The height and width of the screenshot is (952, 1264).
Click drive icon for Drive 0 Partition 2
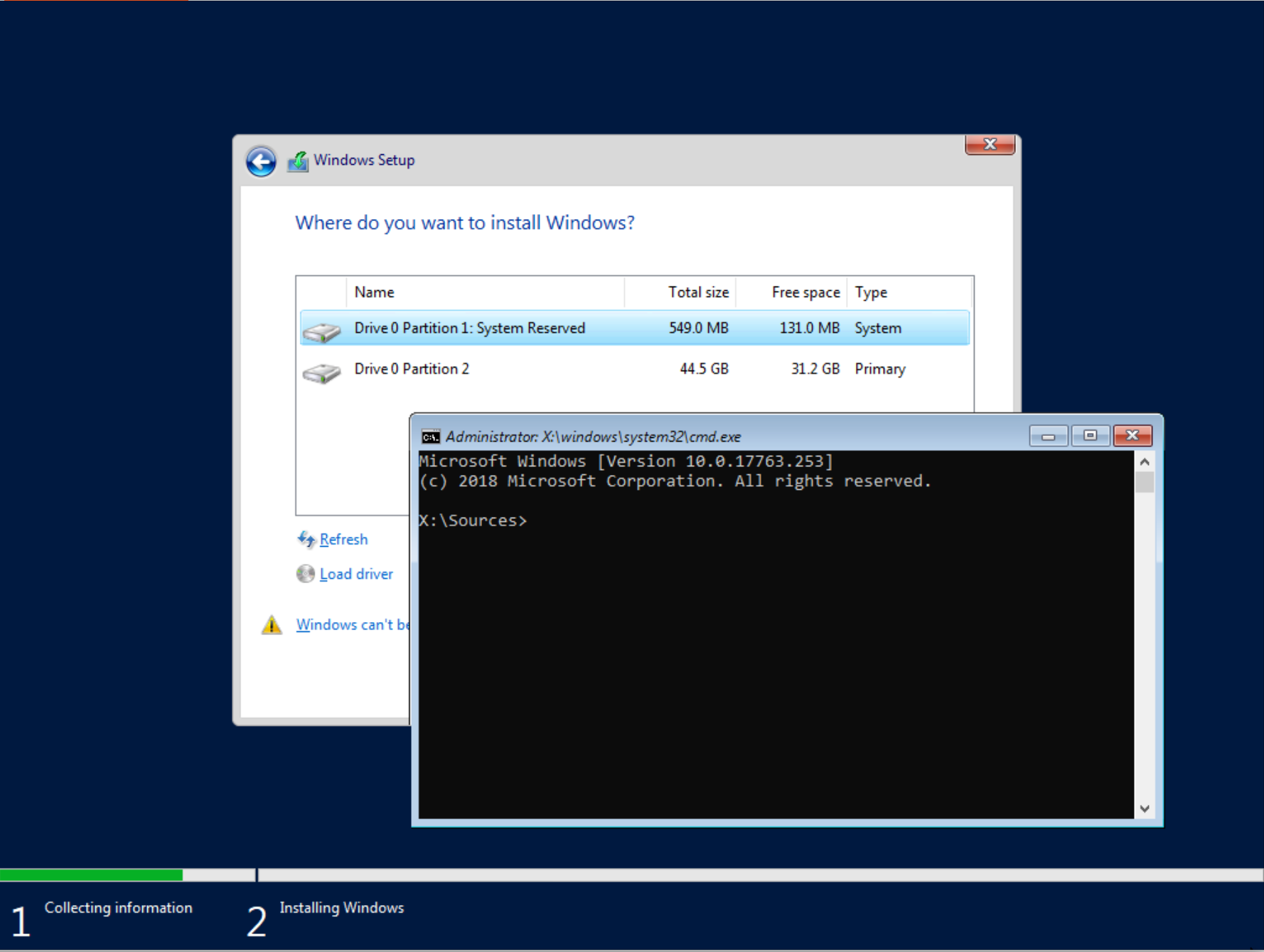pyautogui.click(x=321, y=372)
